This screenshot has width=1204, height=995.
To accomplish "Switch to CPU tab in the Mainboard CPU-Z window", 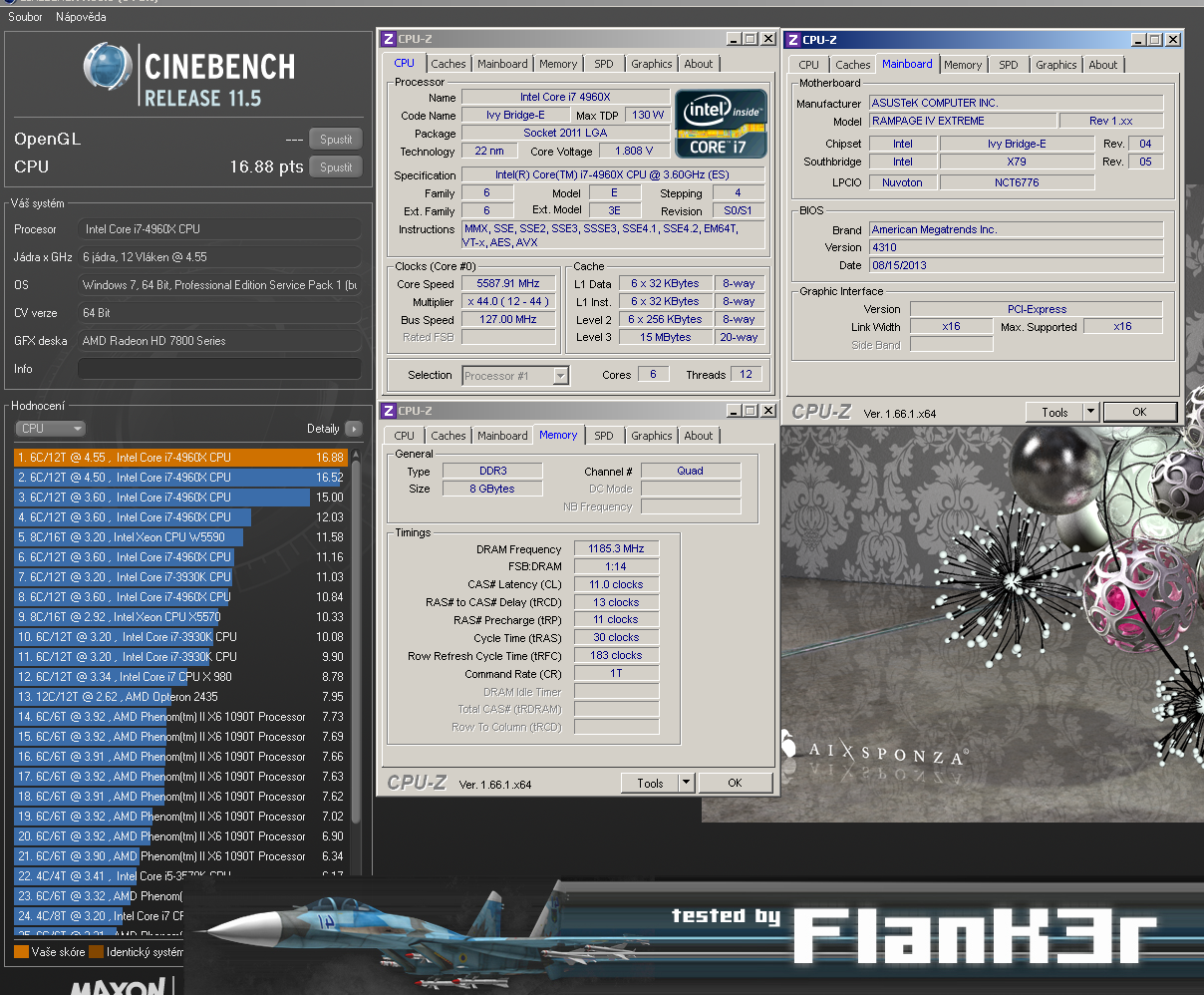I will pyautogui.click(x=809, y=65).
